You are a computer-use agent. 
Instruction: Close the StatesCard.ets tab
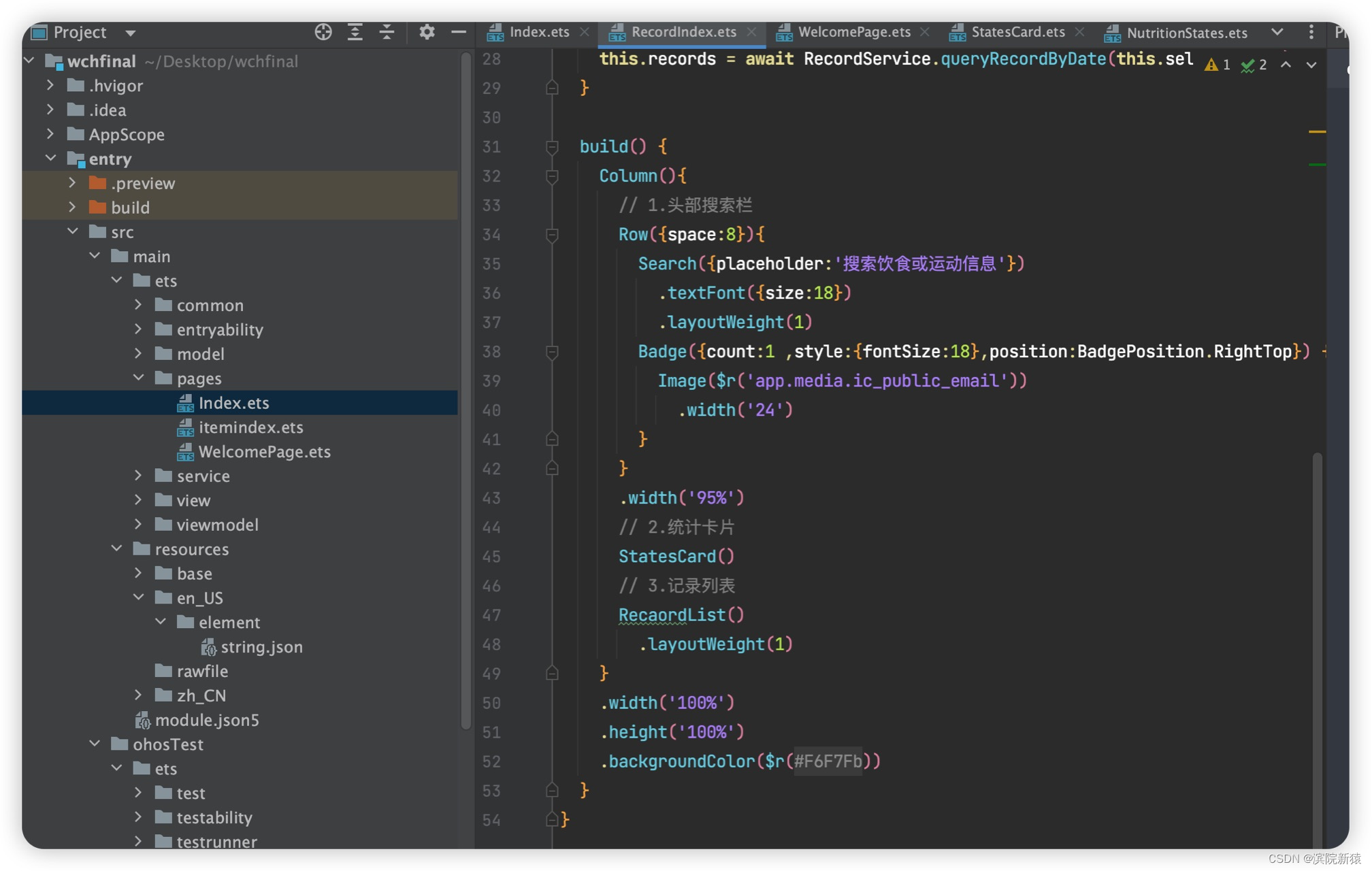point(1079,32)
